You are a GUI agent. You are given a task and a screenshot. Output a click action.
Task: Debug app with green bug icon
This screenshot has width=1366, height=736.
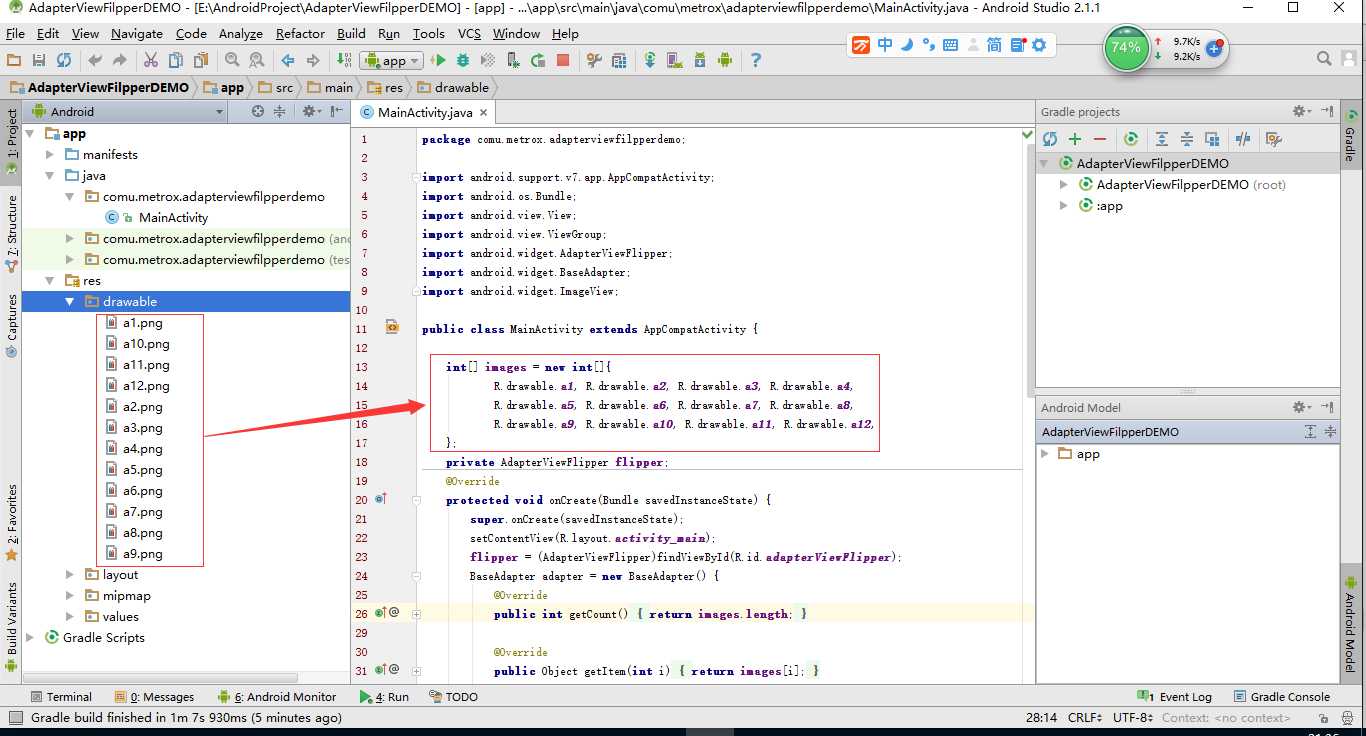(463, 60)
